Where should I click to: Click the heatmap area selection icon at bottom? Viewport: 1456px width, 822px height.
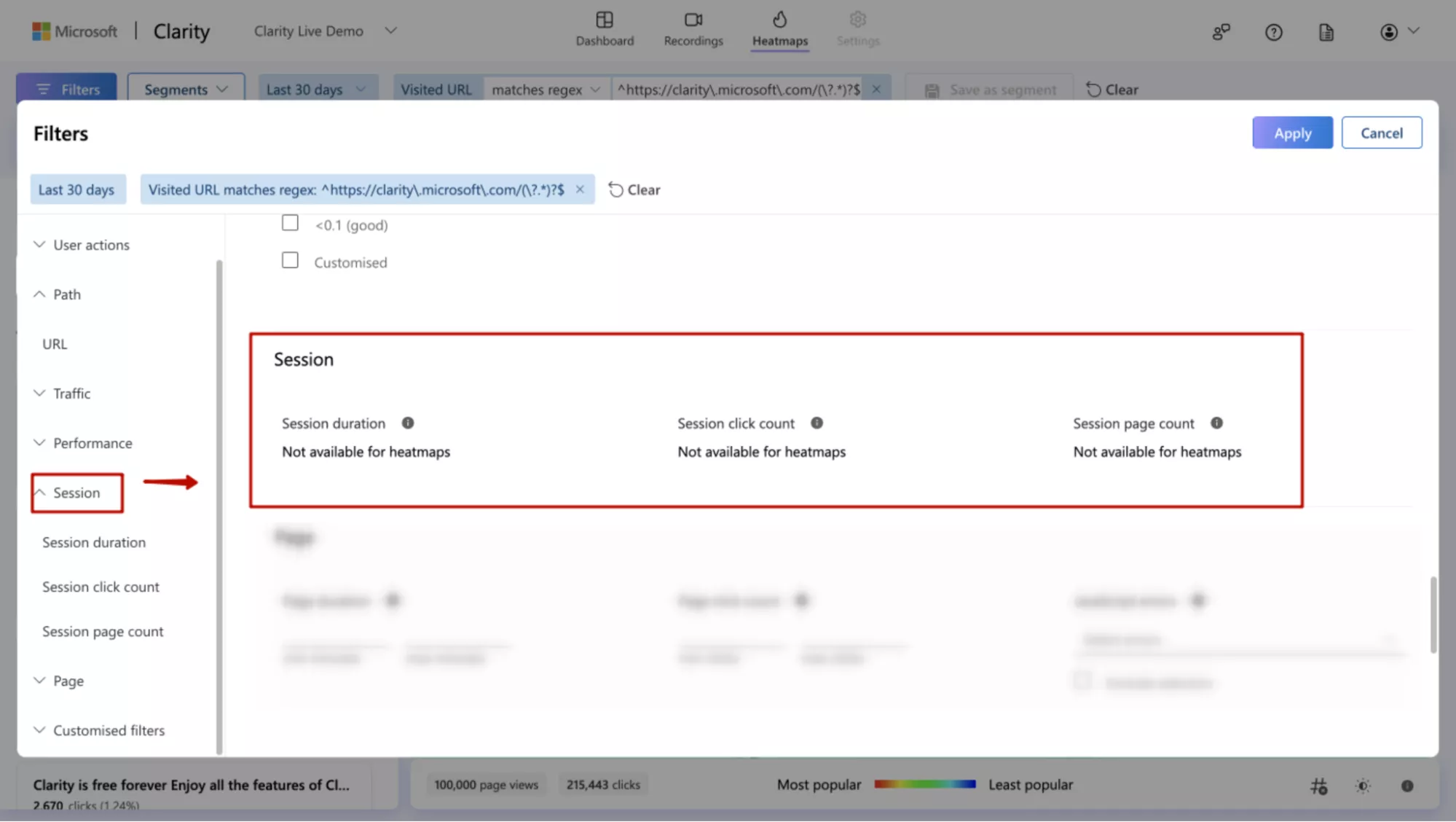1318,786
